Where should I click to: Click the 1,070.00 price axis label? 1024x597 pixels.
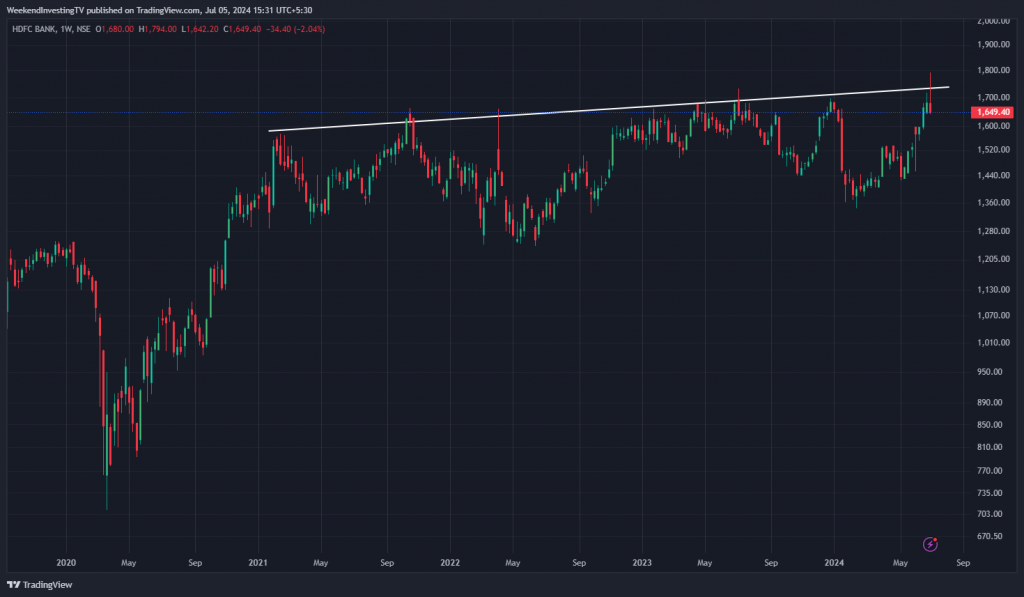[x=993, y=315]
